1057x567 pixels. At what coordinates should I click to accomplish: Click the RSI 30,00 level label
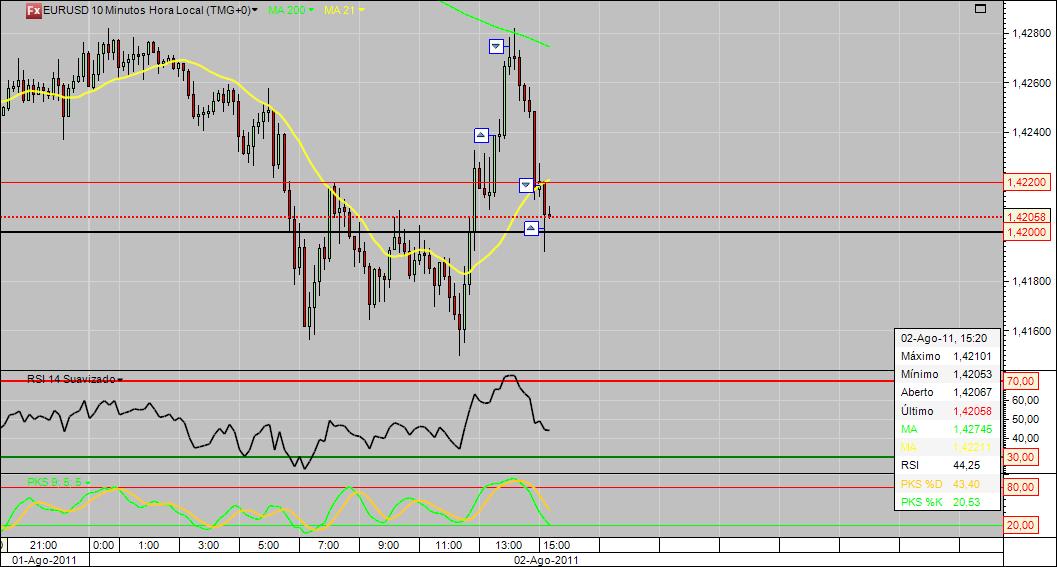(x=1020, y=457)
